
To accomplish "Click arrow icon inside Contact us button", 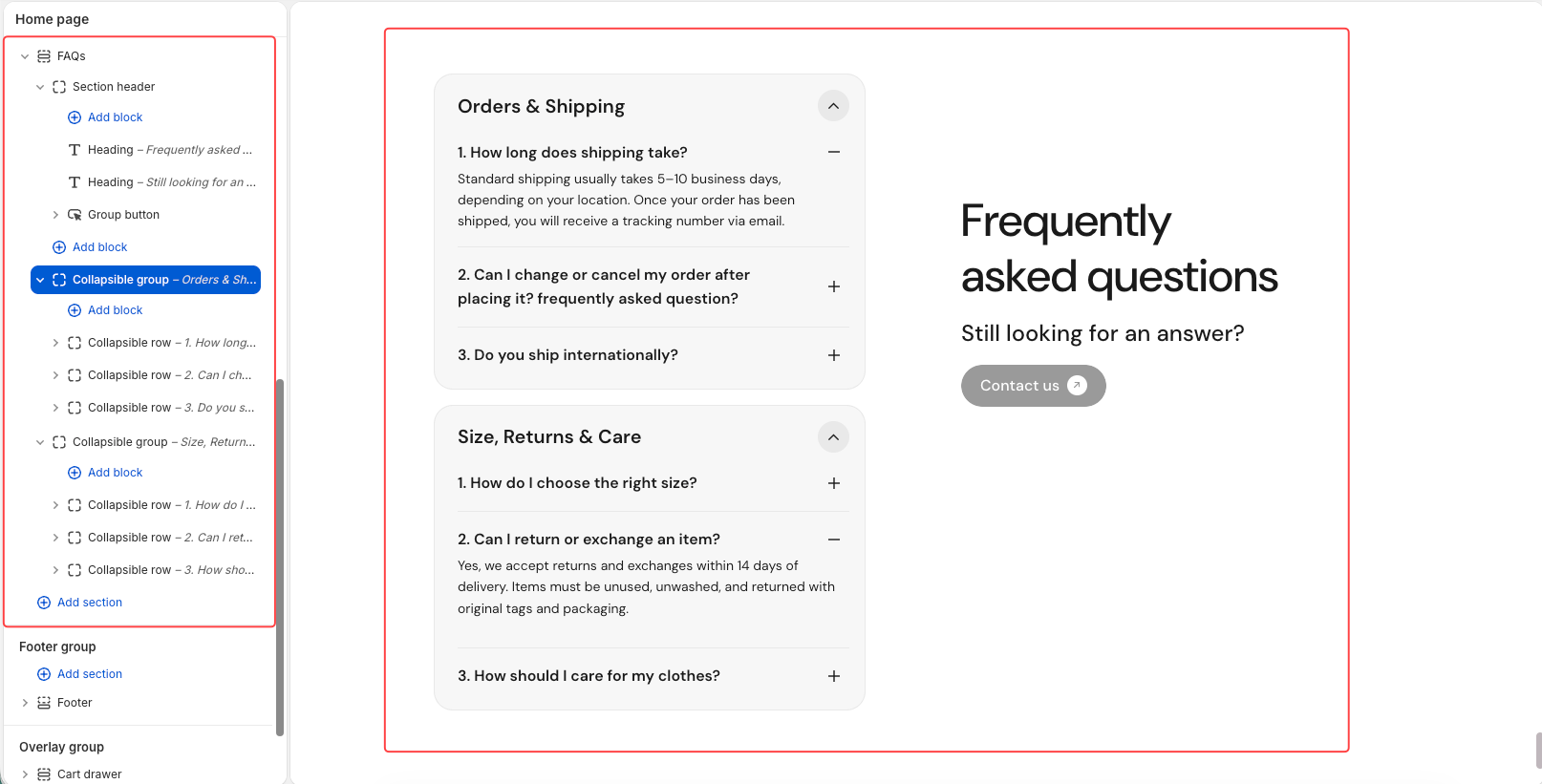I will pyautogui.click(x=1077, y=386).
